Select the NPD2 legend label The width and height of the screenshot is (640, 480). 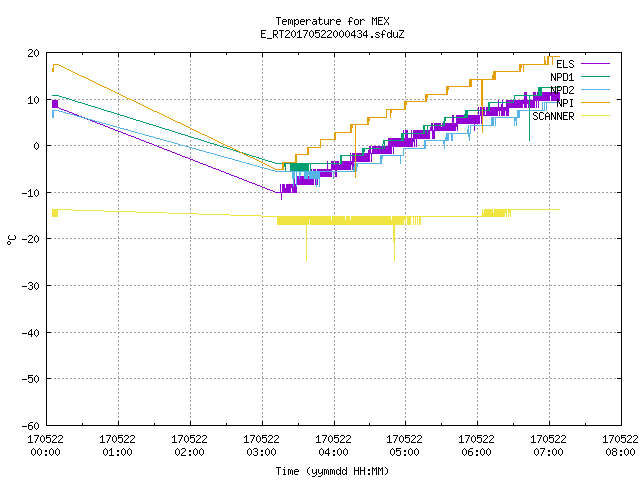[x=562, y=90]
